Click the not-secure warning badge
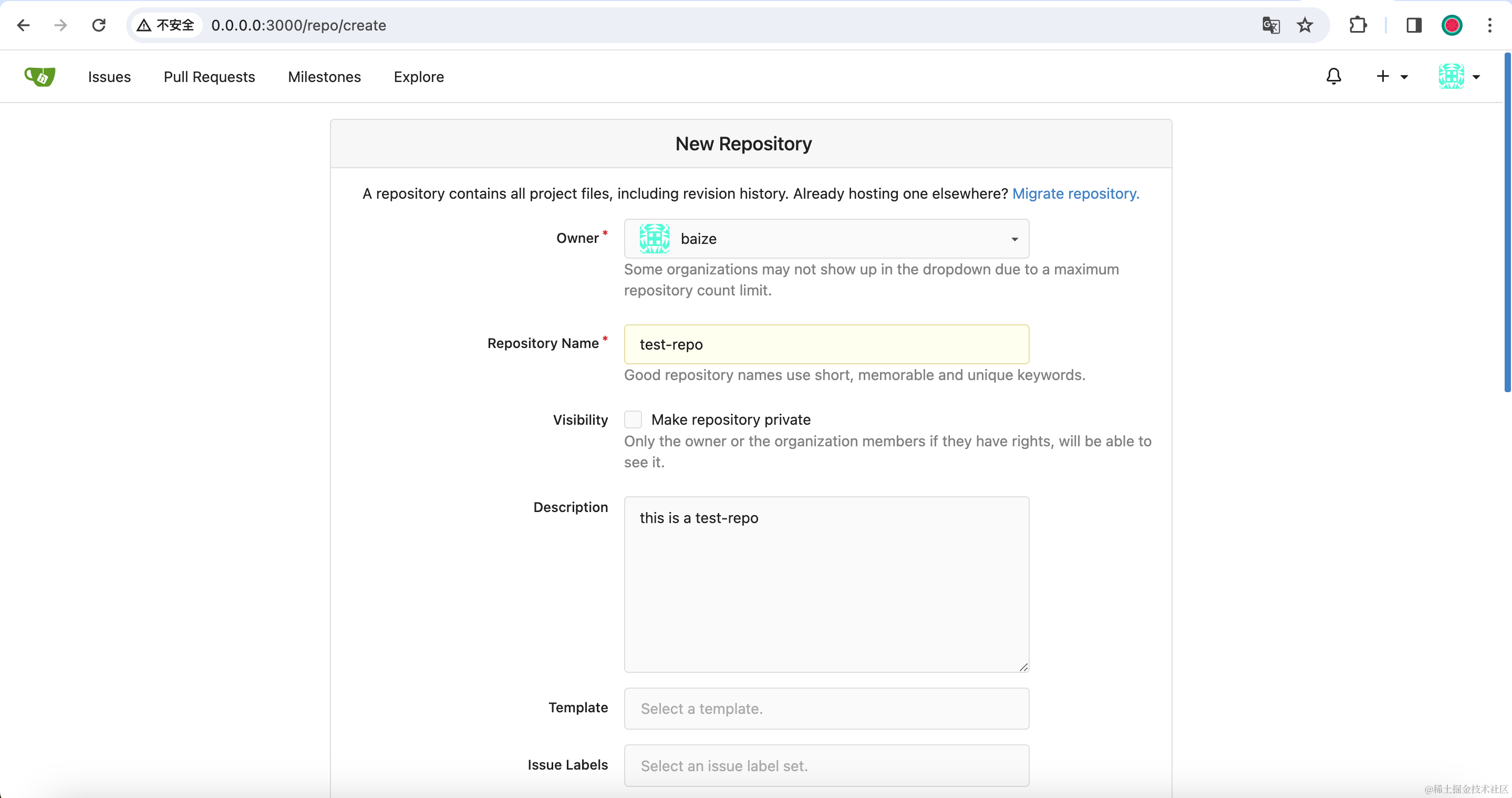Screen dimensions: 1512x798 166,25
